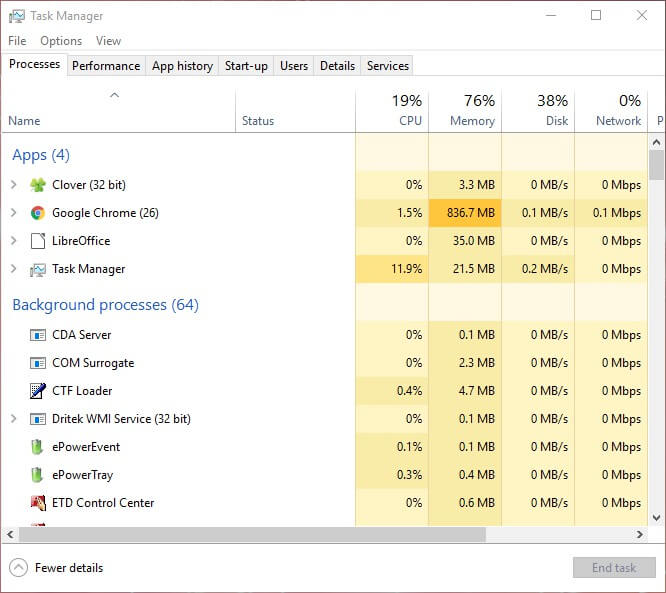Switch to the Performance tab
The height and width of the screenshot is (593, 666).
tap(106, 66)
